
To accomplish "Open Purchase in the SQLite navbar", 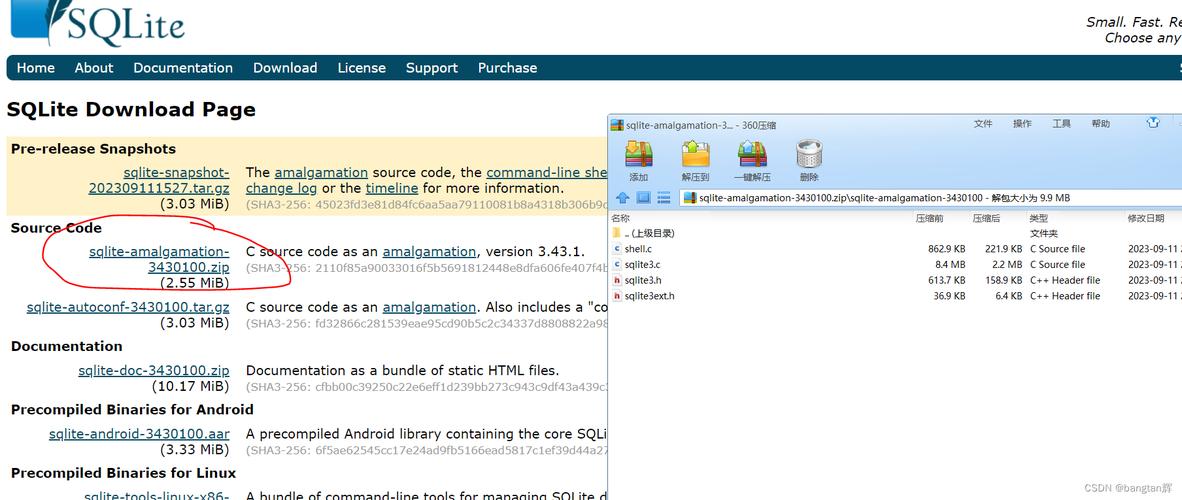I will 507,68.
